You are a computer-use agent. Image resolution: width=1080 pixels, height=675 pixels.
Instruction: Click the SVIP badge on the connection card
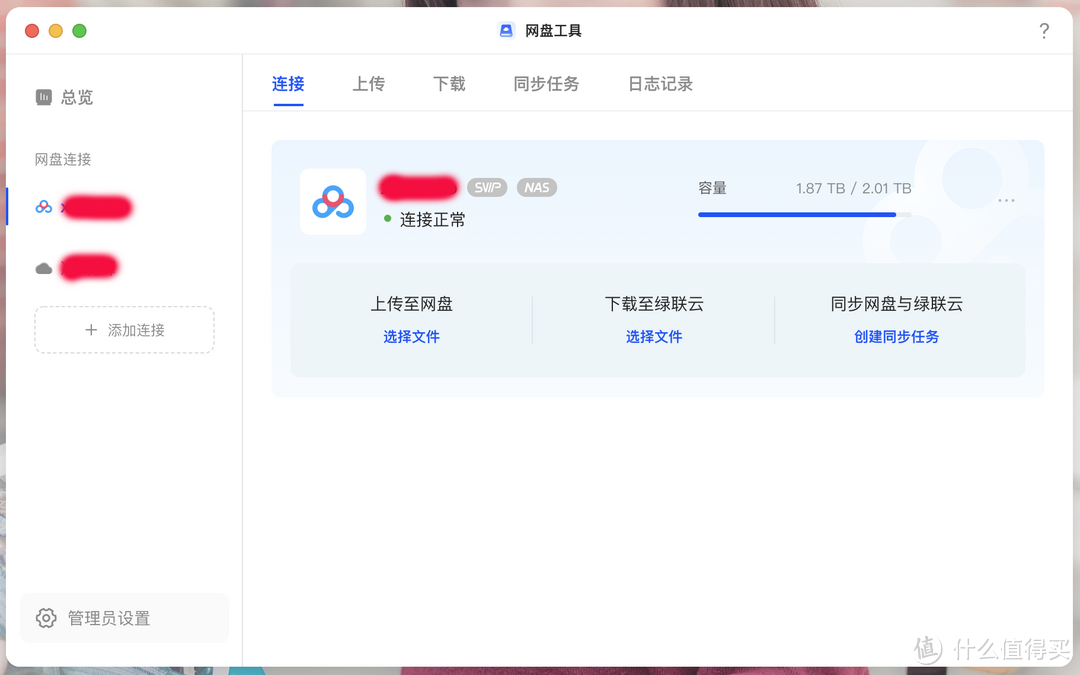coord(487,187)
